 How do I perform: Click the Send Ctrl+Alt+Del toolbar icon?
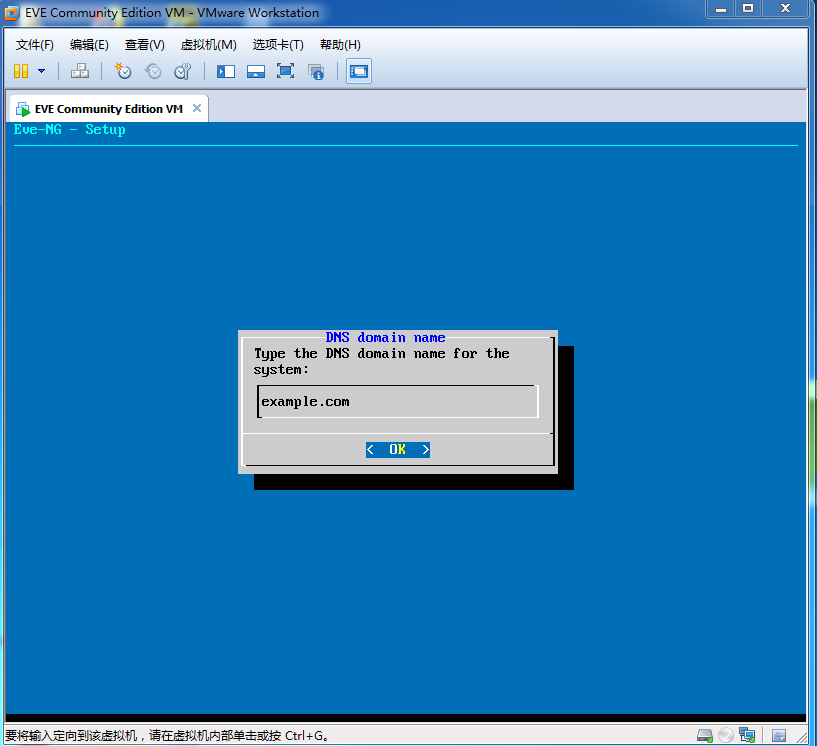click(x=80, y=71)
